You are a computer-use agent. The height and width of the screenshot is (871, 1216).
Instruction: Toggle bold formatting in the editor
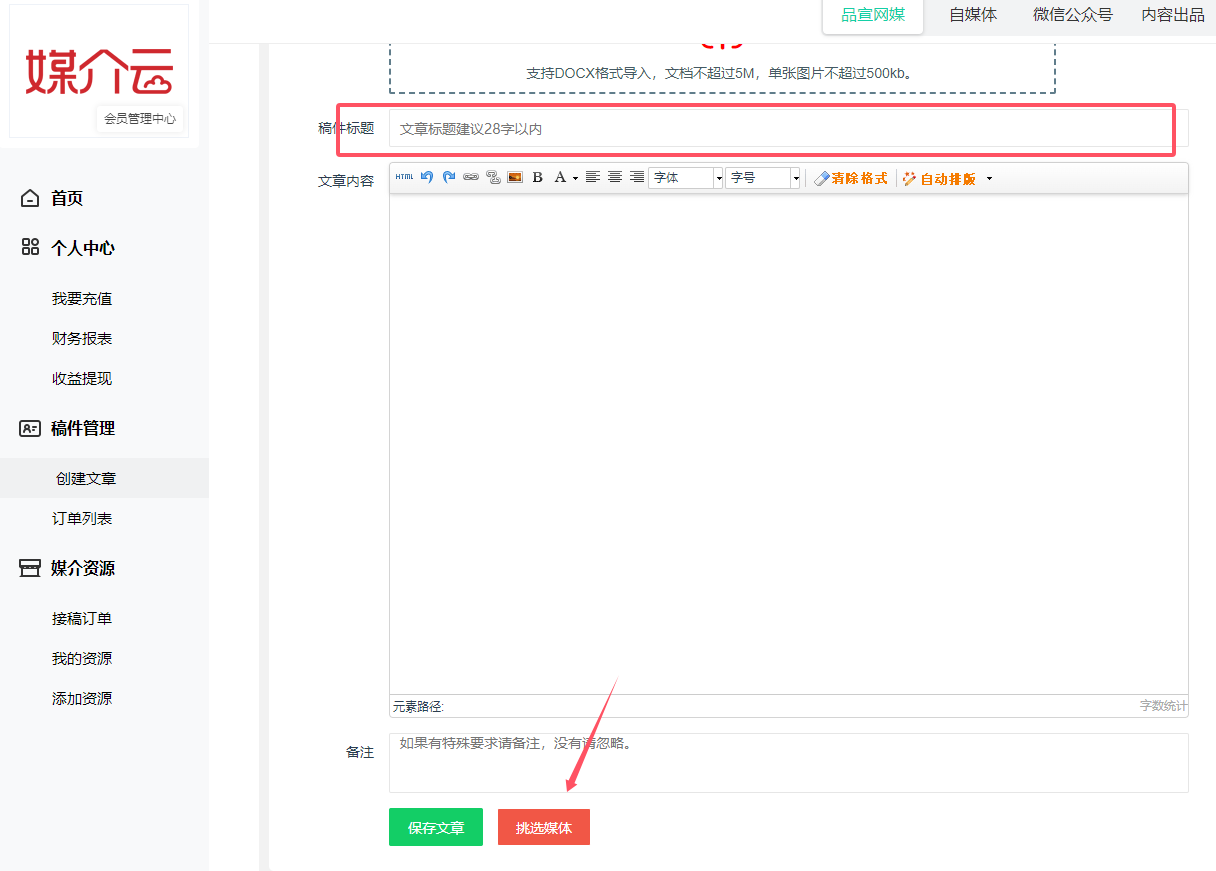[537, 177]
